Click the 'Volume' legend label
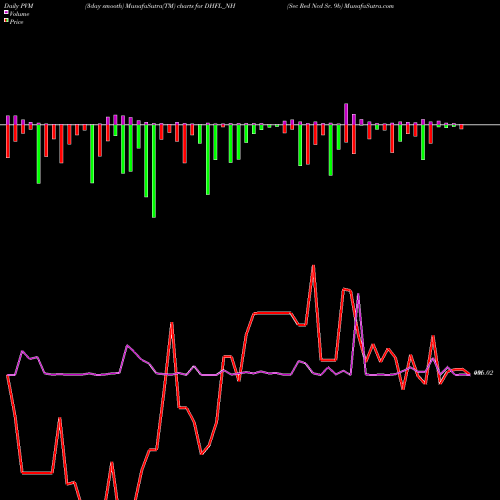 click(19, 14)
